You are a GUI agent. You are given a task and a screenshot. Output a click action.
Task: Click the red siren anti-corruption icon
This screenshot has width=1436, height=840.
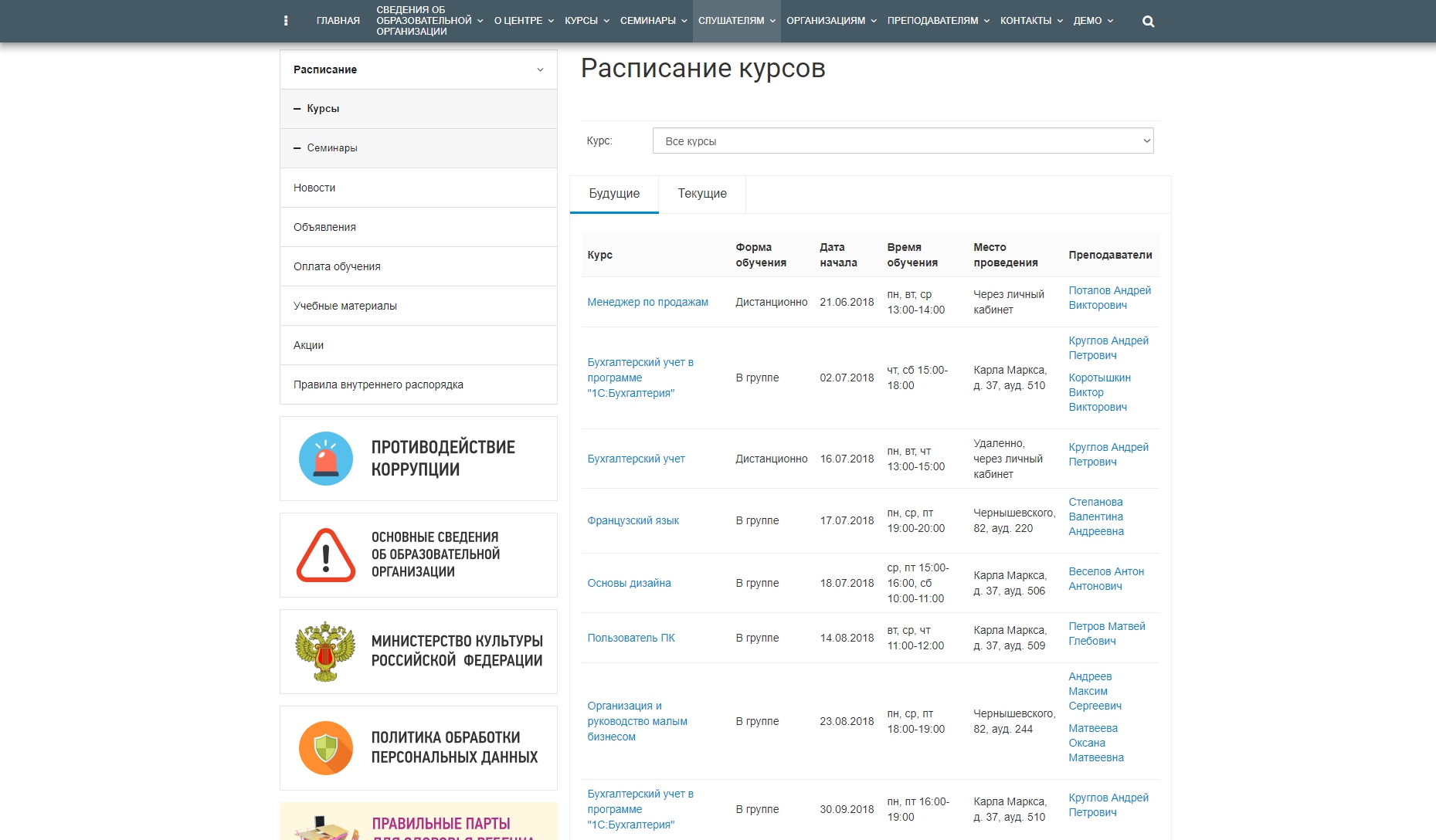pos(326,459)
